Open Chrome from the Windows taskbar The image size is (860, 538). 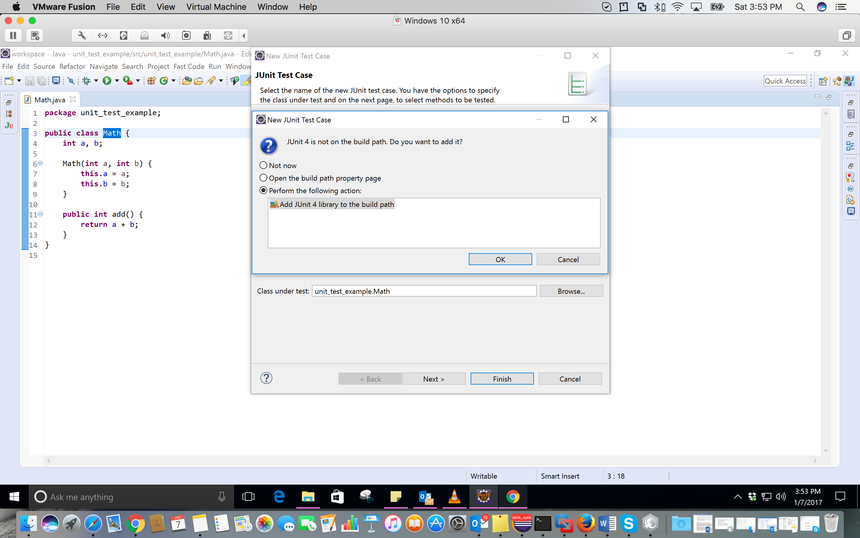coord(512,496)
